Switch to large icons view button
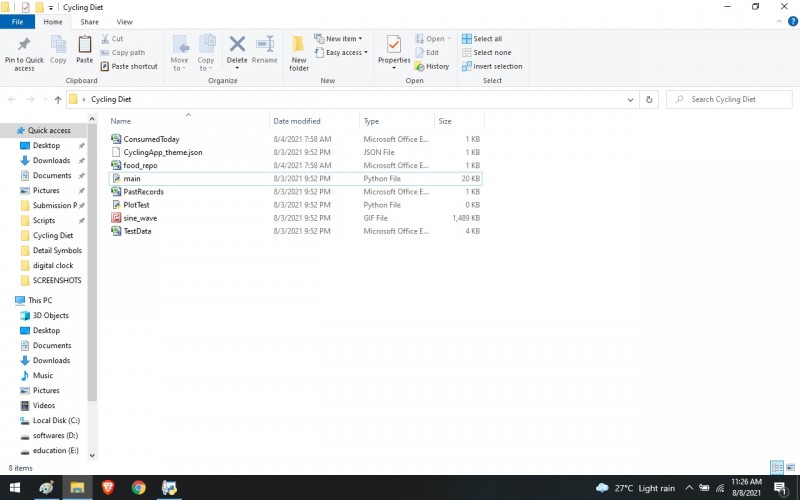 (790, 467)
